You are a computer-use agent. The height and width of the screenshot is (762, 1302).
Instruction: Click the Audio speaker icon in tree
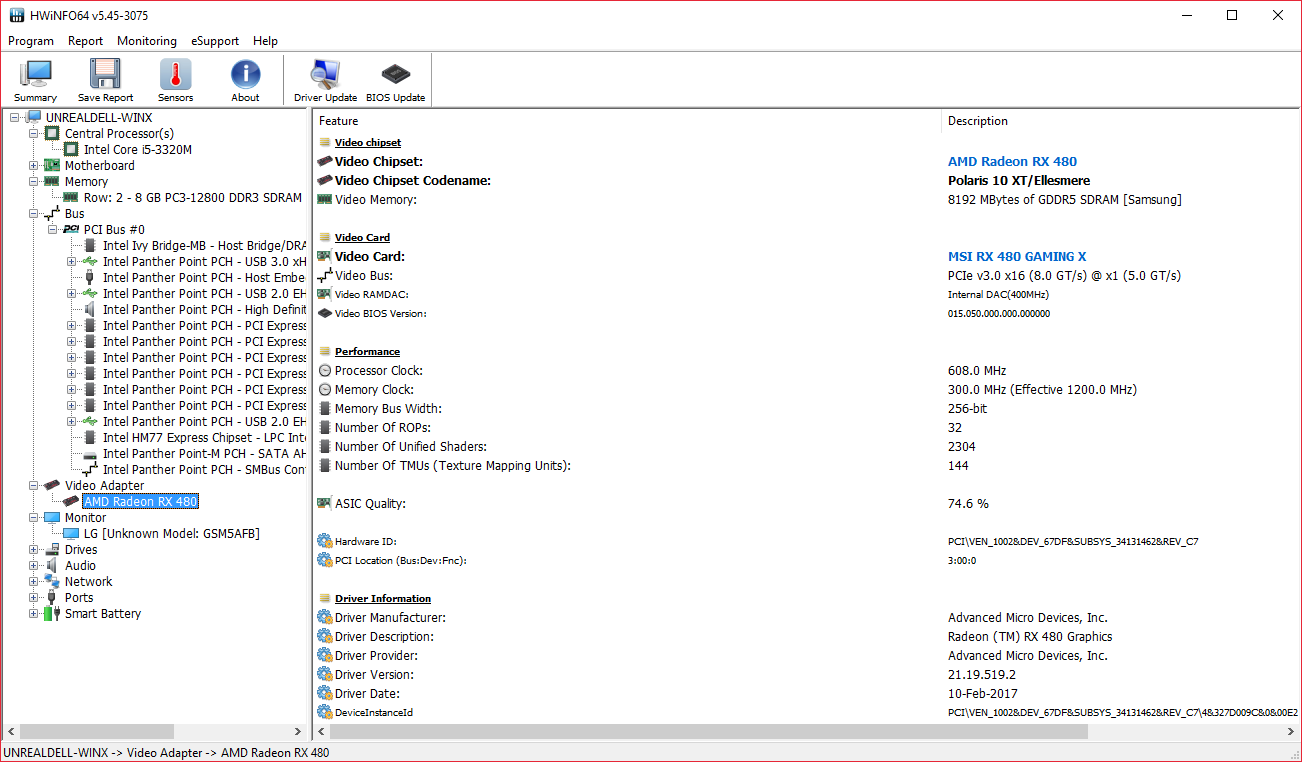(52, 566)
